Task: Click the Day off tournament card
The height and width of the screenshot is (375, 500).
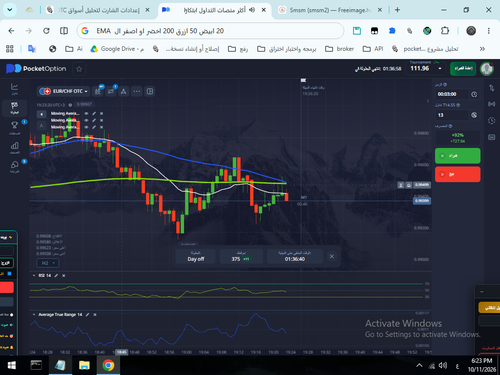Action: click(x=196, y=256)
